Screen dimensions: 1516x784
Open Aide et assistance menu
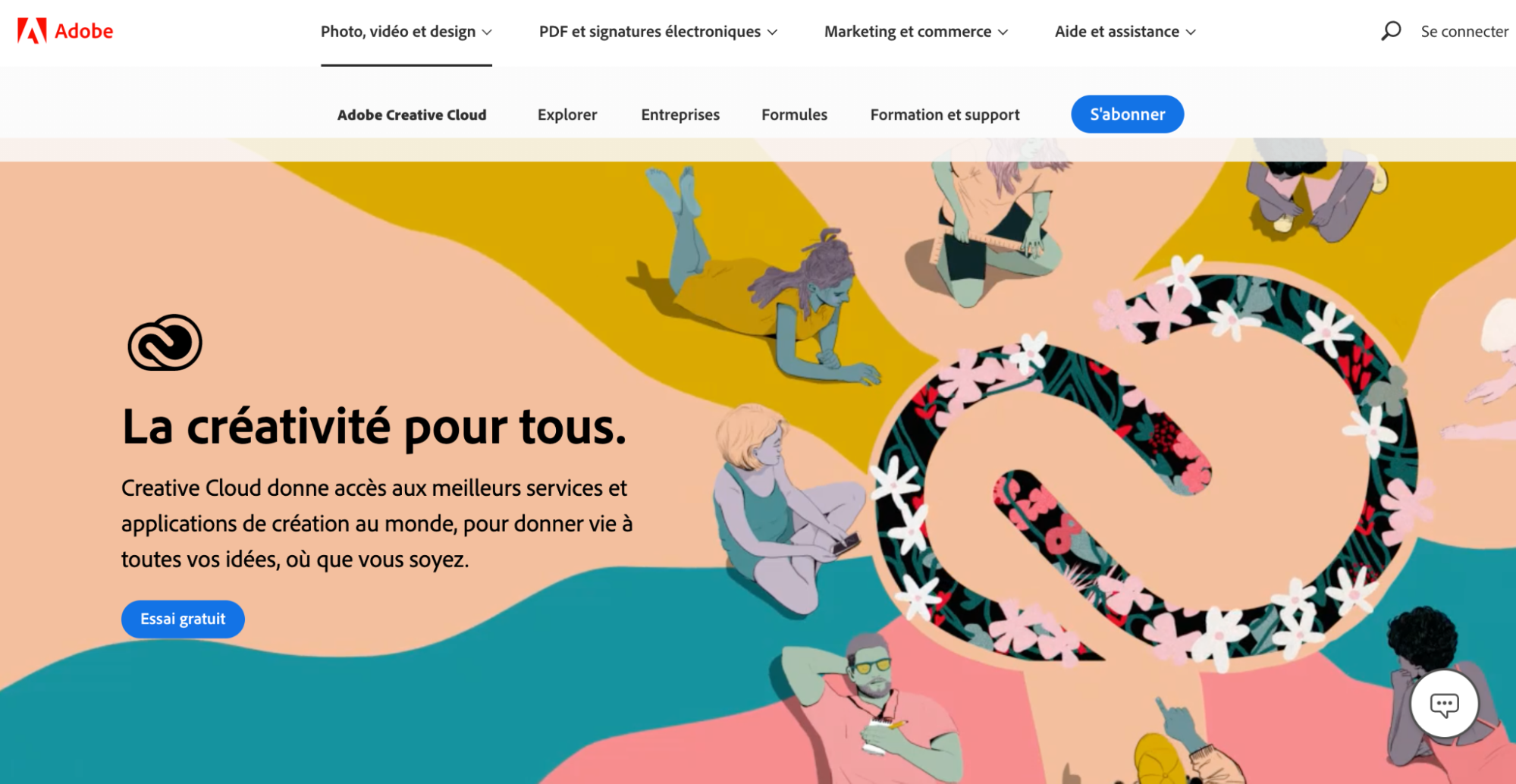[x=1125, y=32]
